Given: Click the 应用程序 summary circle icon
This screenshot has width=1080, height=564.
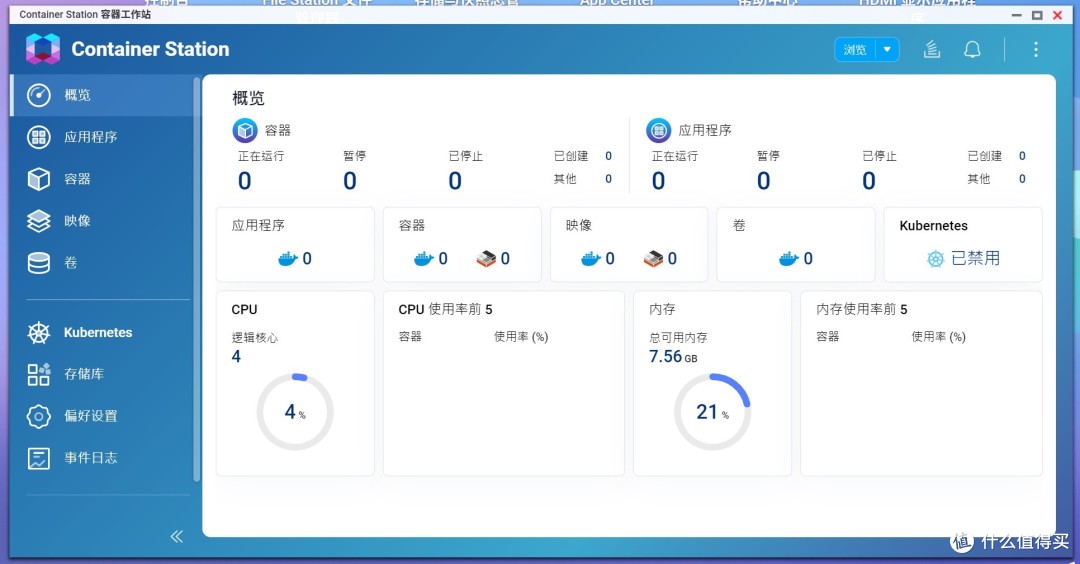Looking at the screenshot, I should [x=658, y=130].
